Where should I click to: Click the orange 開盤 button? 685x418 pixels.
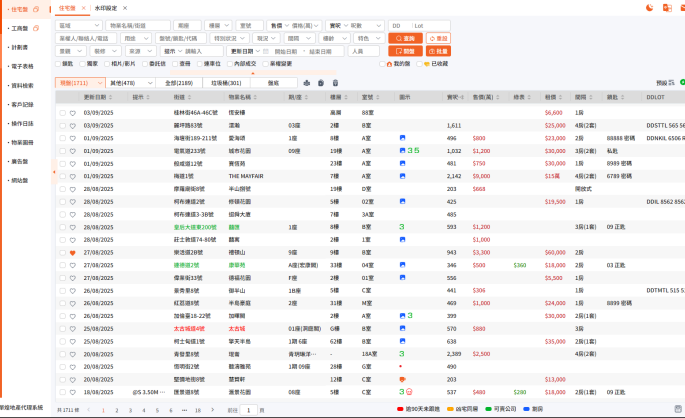tap(405, 51)
